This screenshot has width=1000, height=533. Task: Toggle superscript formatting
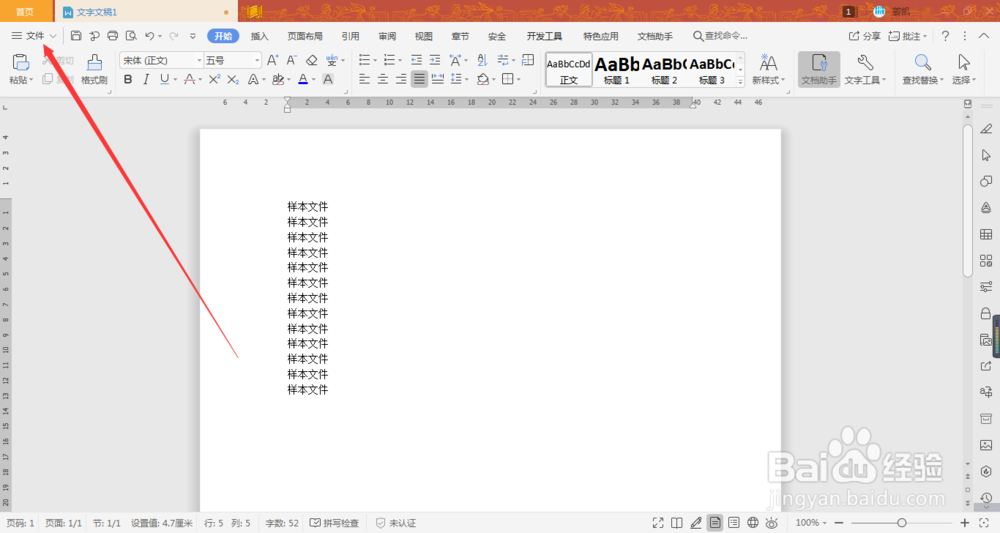(214, 79)
